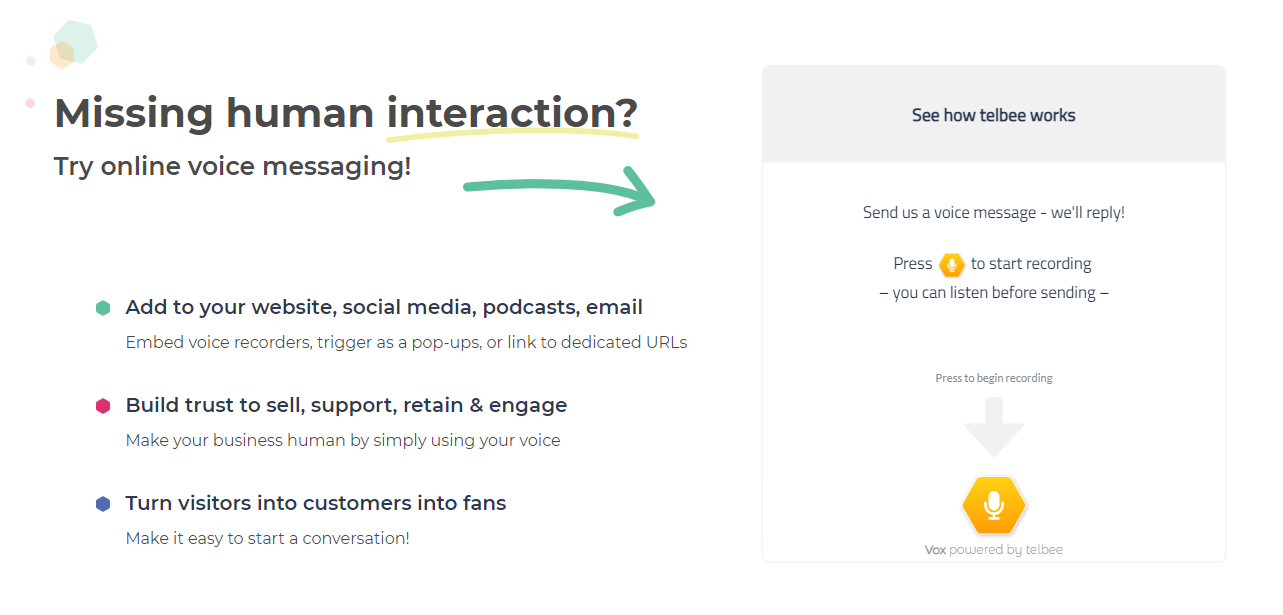Viewport: 1283px width, 615px height.
Task: Click the Missing human interaction headline
Action: click(x=345, y=113)
